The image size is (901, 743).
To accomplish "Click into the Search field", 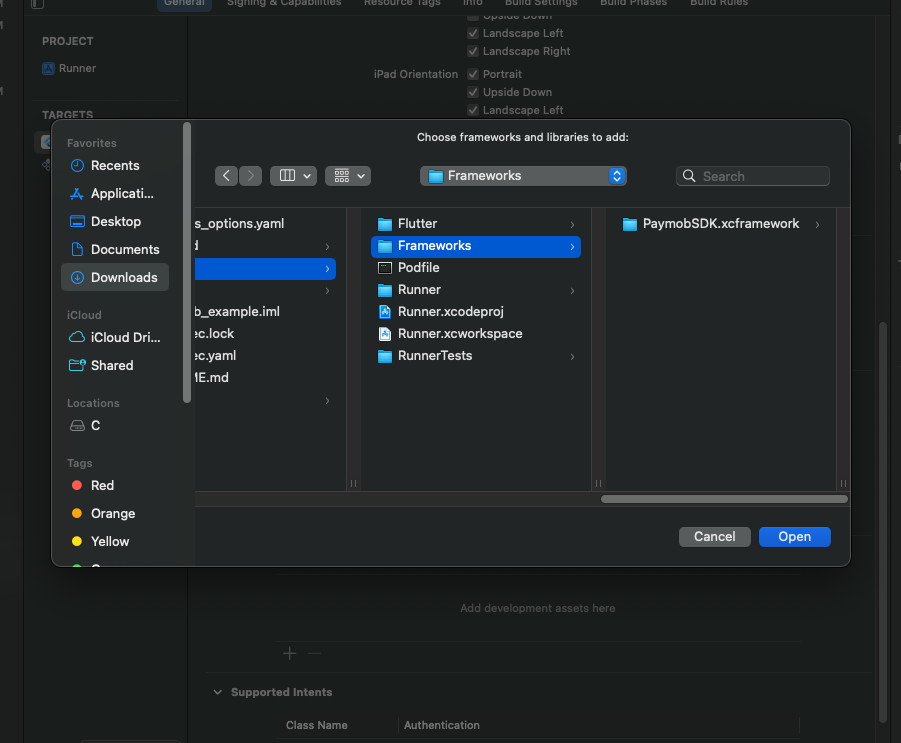I will click(x=753, y=176).
